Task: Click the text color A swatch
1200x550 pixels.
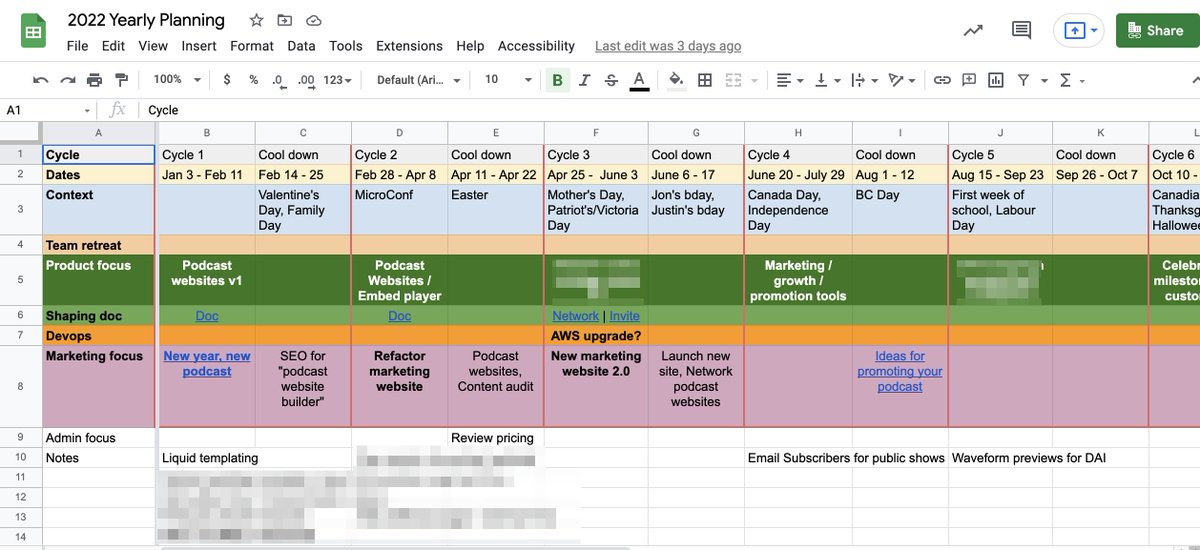Action: click(x=639, y=80)
